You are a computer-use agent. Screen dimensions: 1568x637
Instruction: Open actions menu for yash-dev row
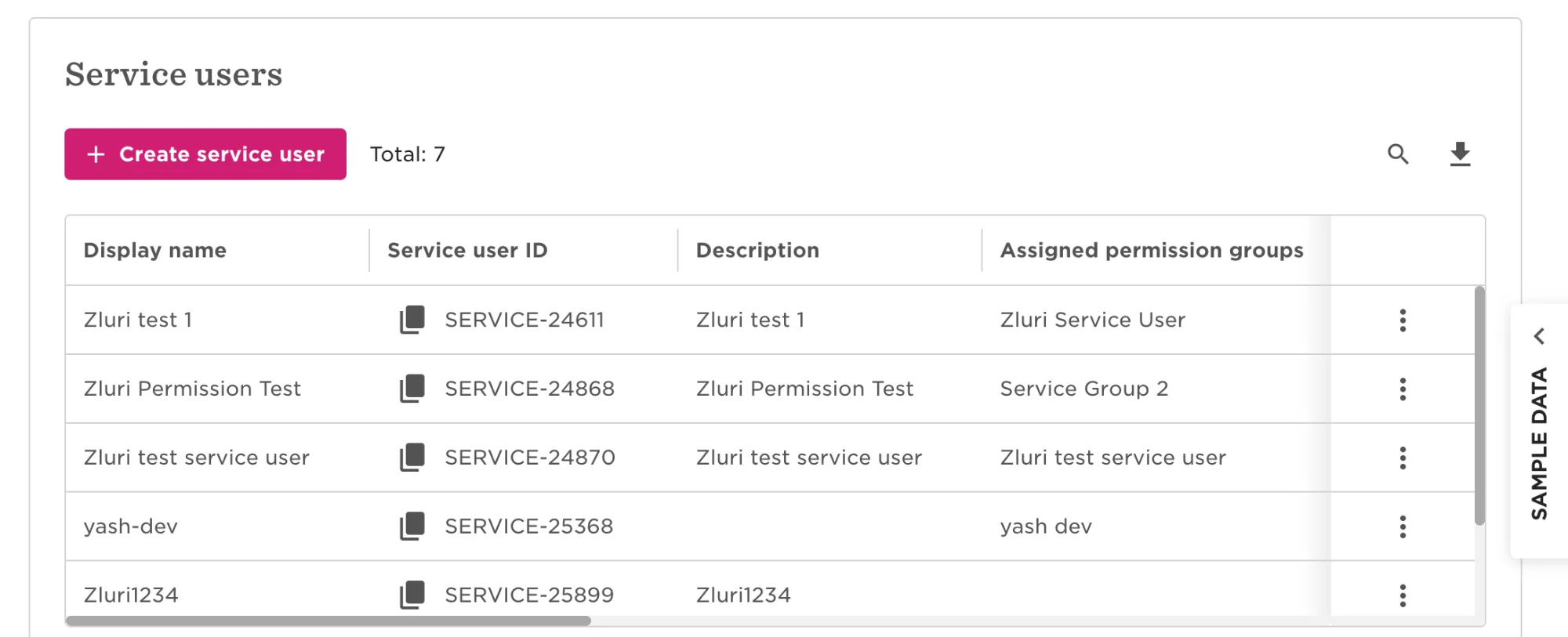click(x=1403, y=527)
